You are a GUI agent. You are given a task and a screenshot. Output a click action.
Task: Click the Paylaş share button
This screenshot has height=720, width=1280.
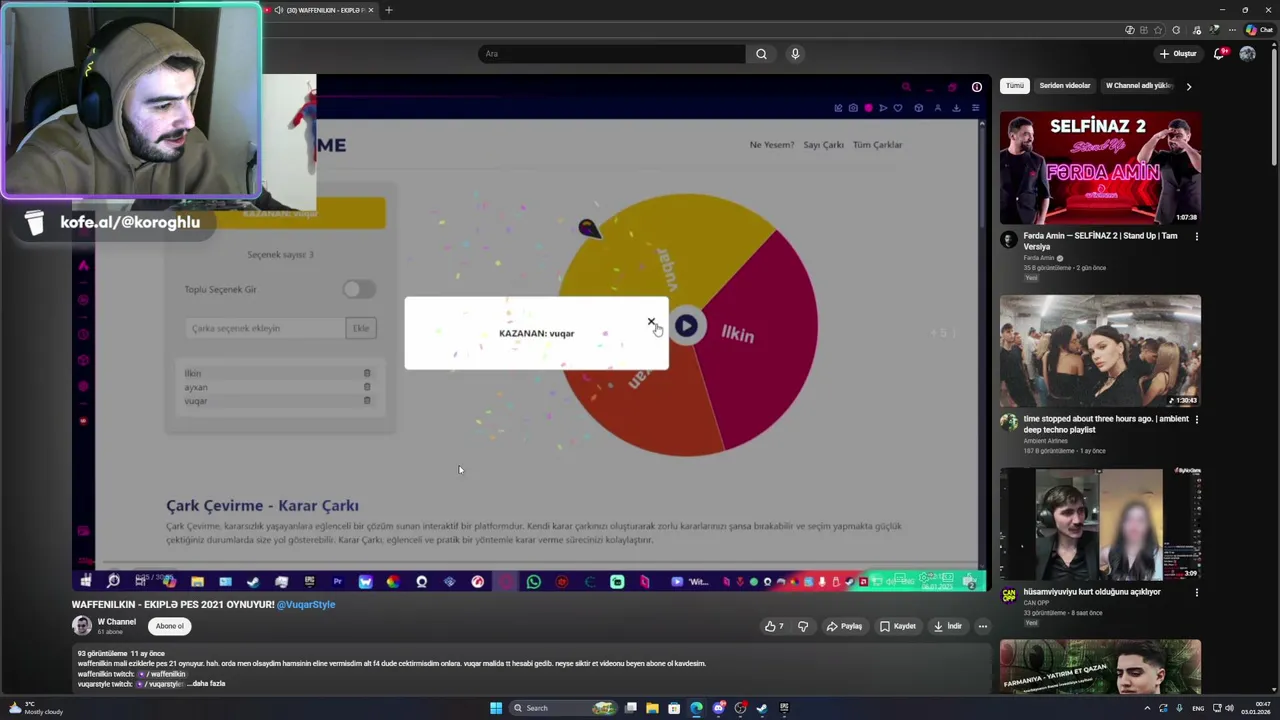[x=844, y=626]
